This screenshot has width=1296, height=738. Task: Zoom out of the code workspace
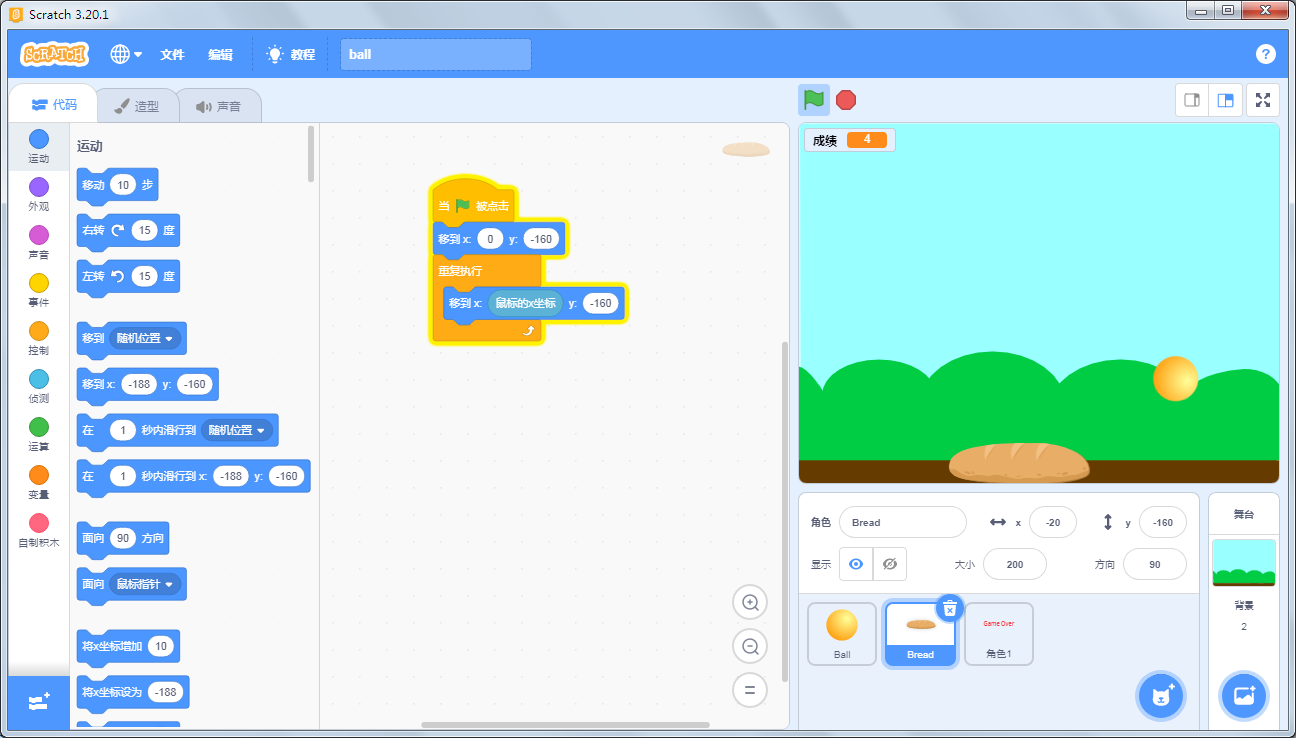(x=750, y=646)
